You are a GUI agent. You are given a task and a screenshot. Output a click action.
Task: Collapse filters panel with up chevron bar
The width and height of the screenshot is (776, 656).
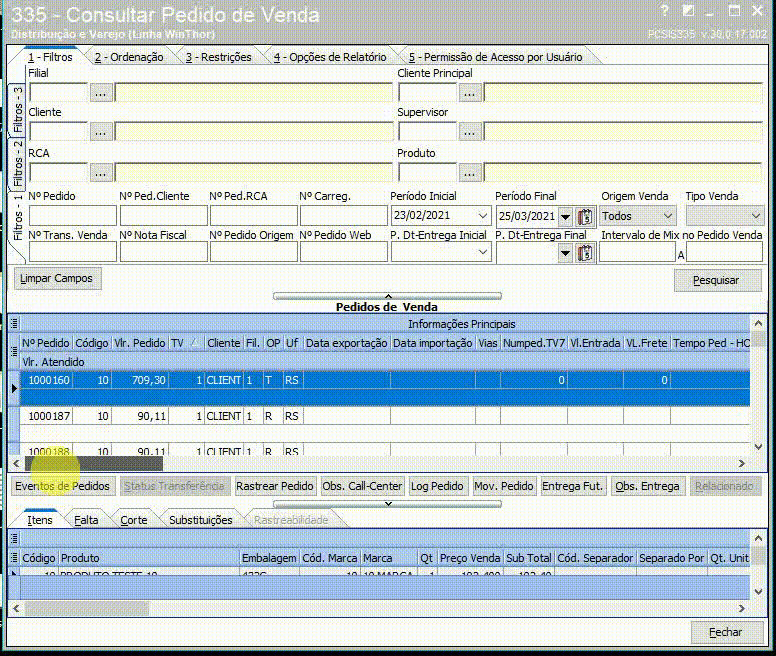pyautogui.click(x=387, y=296)
